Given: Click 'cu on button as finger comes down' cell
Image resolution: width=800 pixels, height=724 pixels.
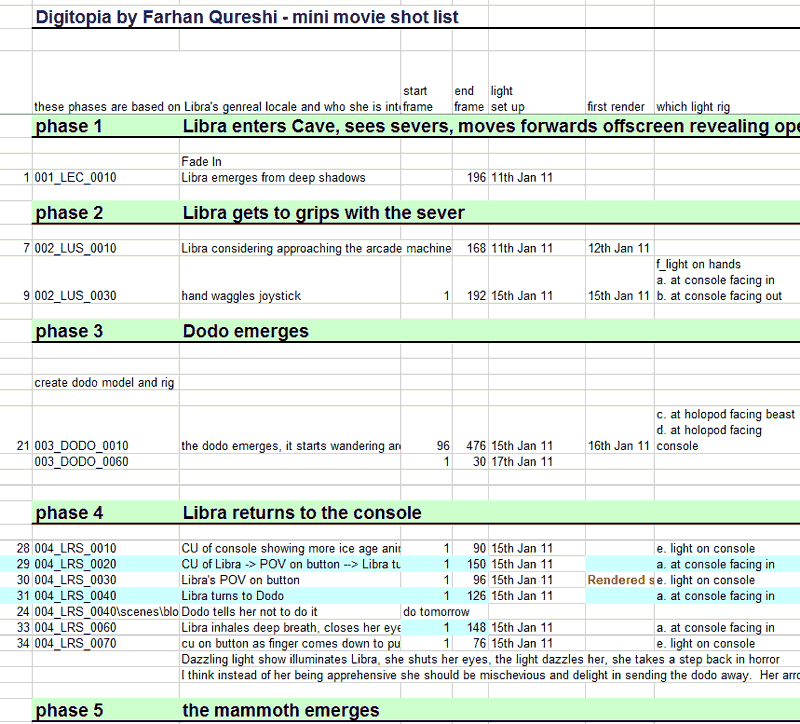Looking at the screenshot, I should point(290,643).
